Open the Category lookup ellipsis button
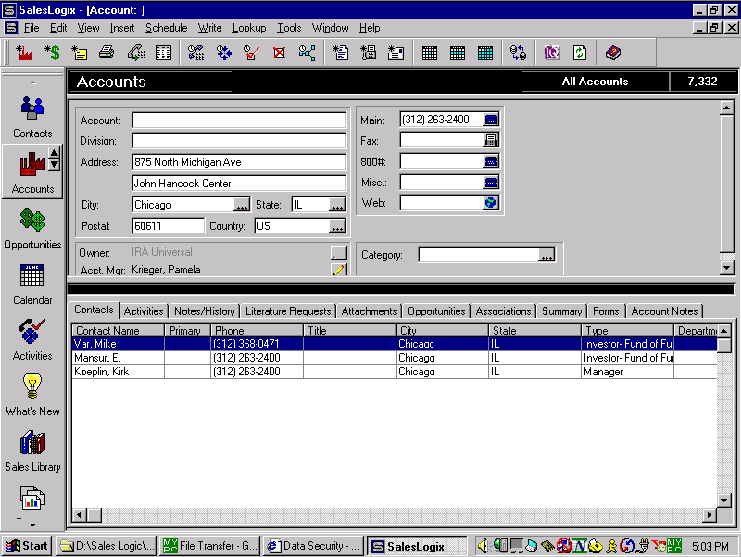The width and height of the screenshot is (741, 557). point(547,255)
